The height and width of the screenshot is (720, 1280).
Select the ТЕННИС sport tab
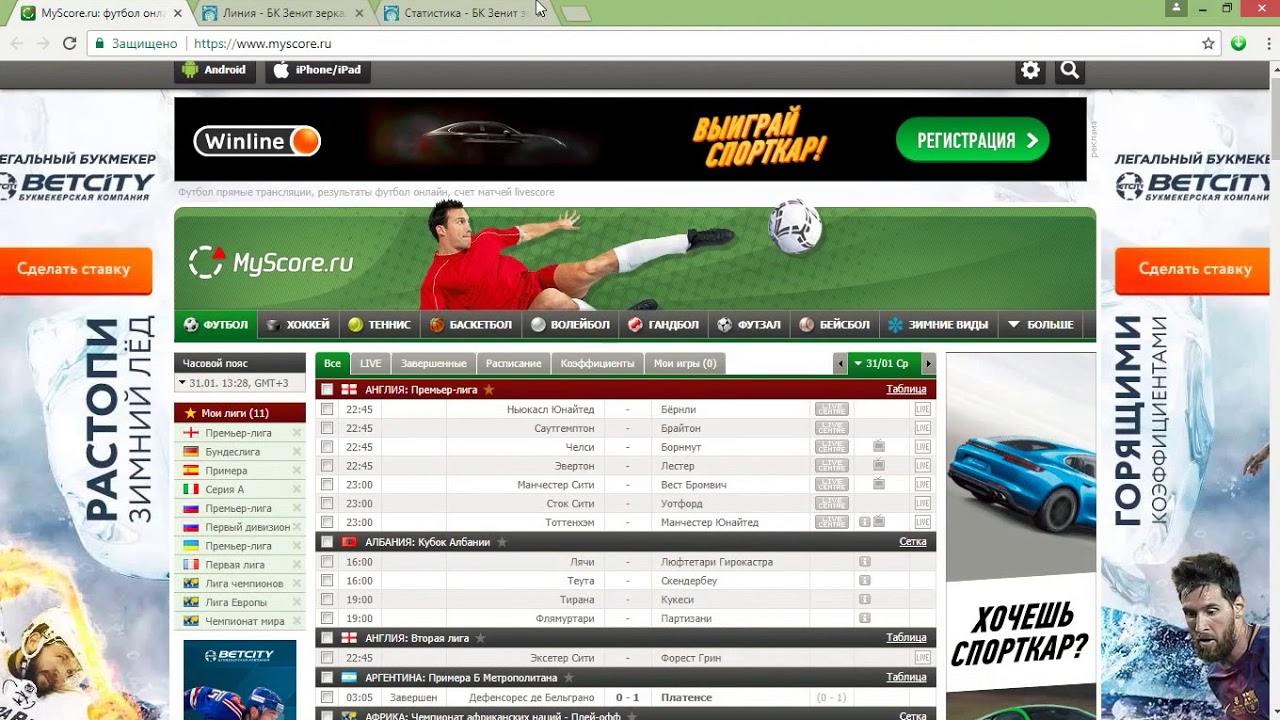380,325
